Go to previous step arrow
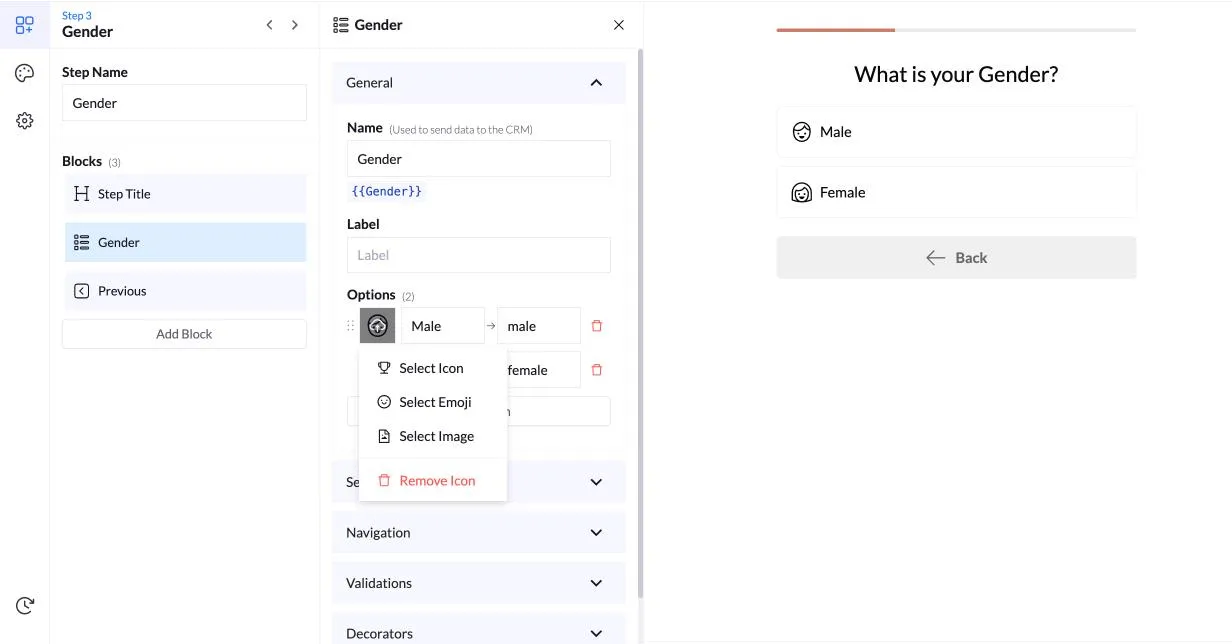 point(269,25)
